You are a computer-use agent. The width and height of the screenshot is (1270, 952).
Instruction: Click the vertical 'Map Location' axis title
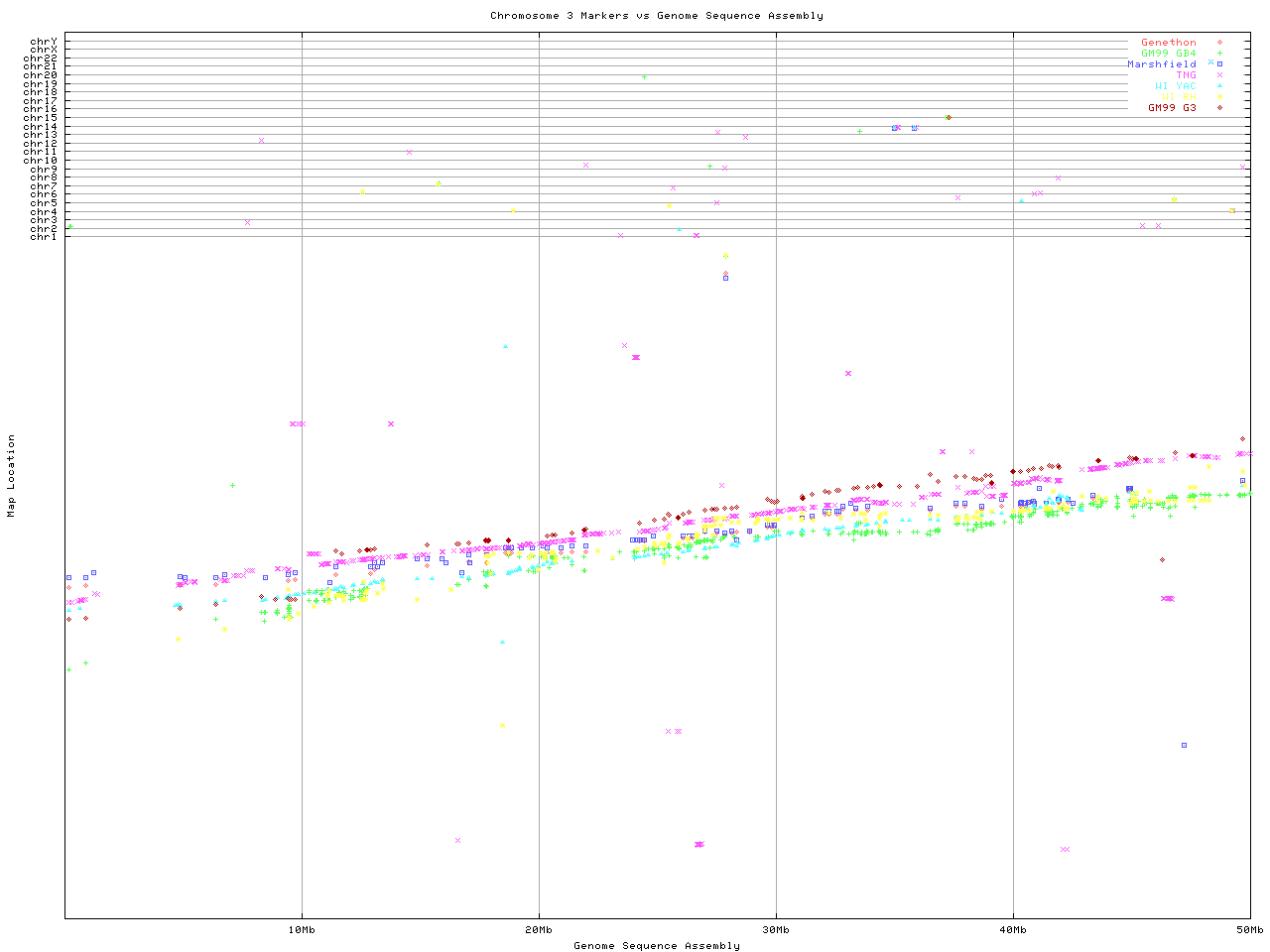11,476
